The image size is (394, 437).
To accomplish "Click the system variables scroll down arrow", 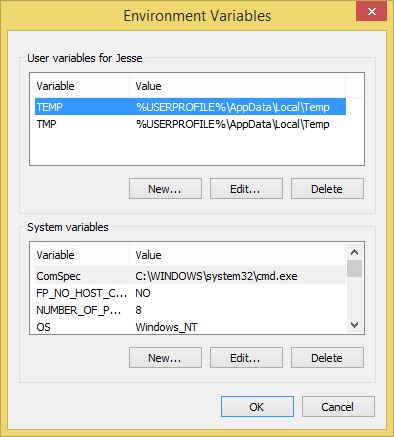I will (x=354, y=324).
